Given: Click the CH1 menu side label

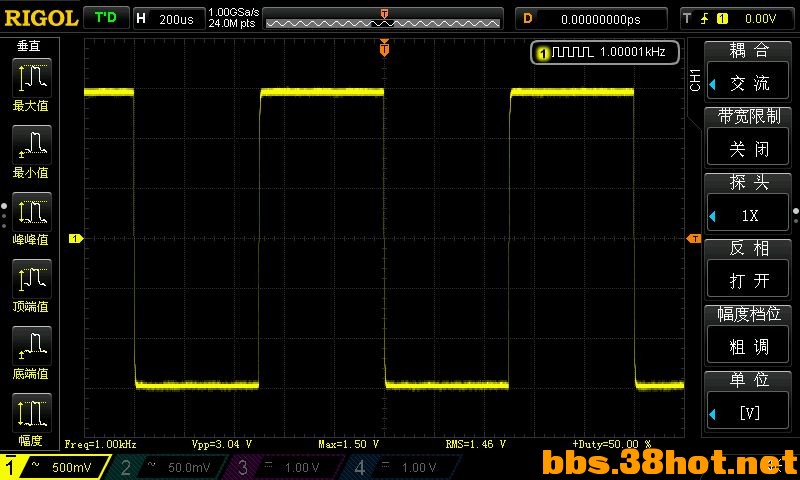Looking at the screenshot, I should click(695, 81).
